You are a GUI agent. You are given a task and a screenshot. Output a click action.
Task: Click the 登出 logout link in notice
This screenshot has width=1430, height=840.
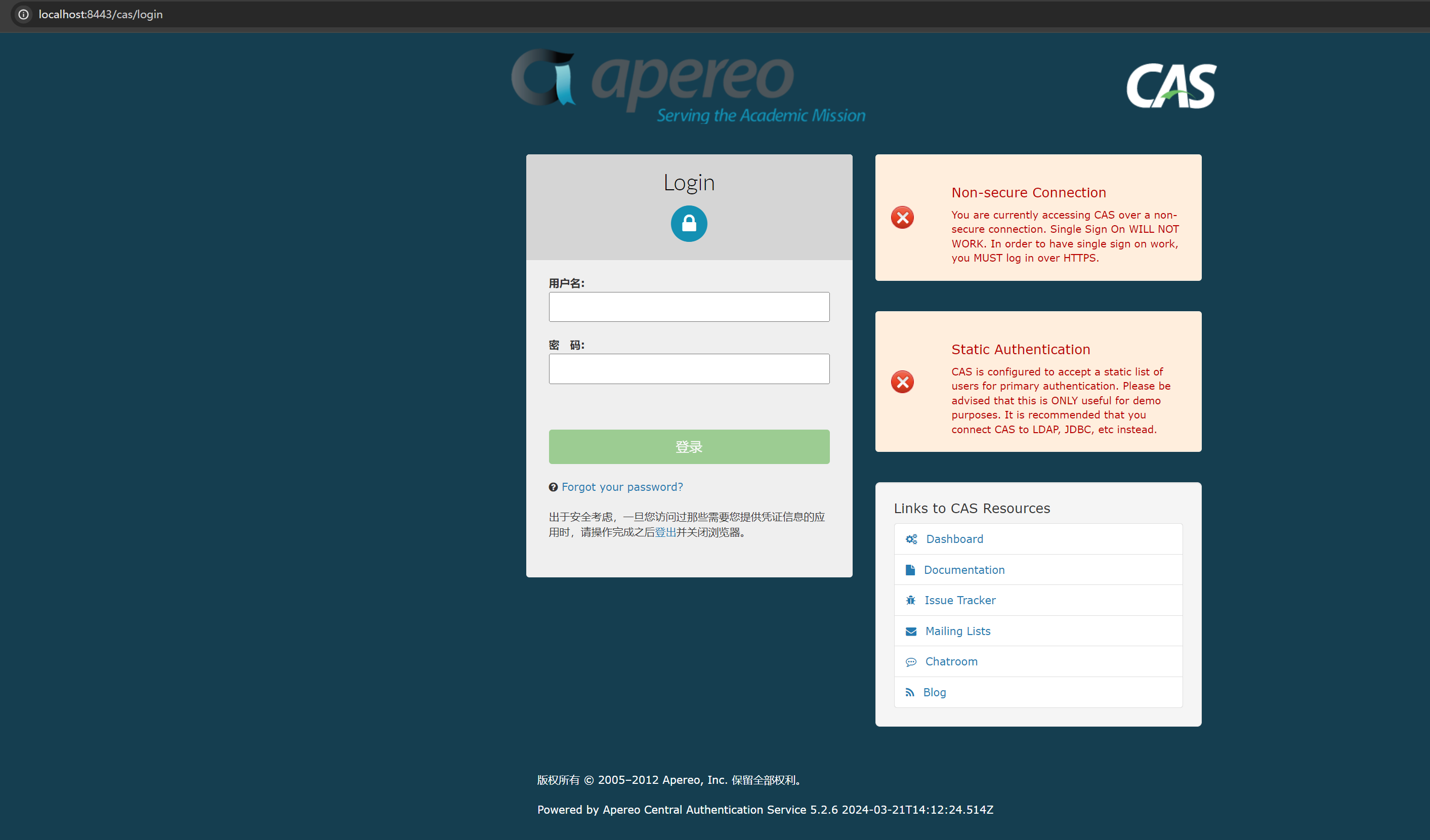point(665,532)
